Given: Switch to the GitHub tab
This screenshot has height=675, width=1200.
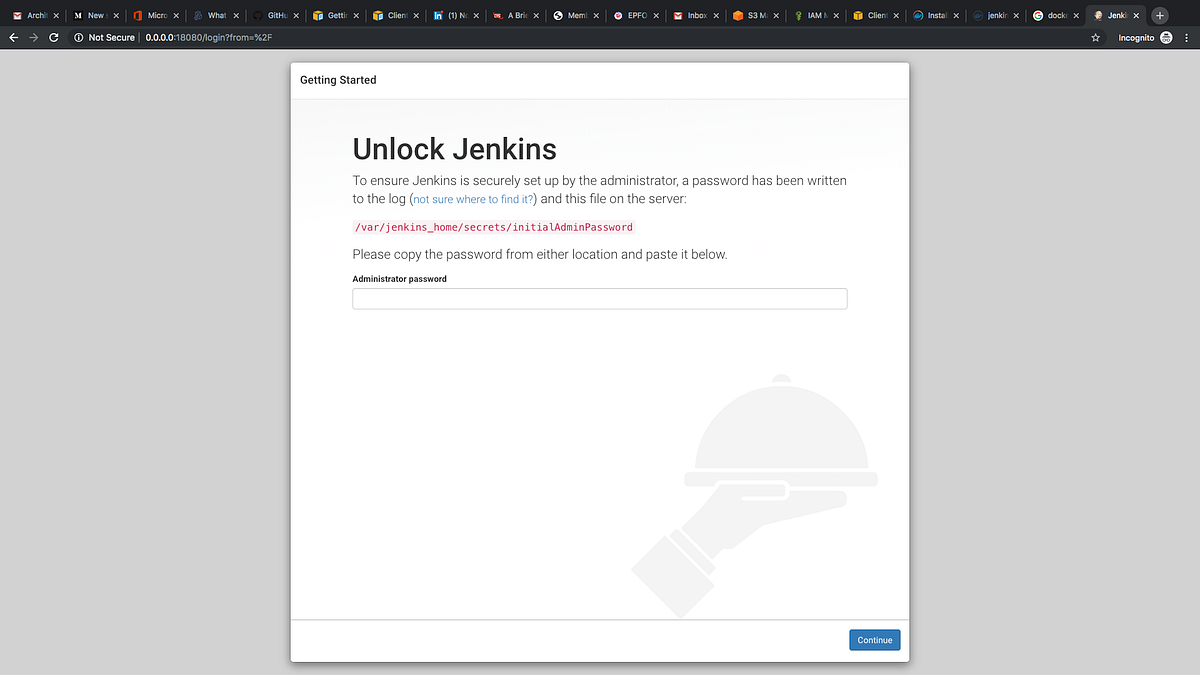Looking at the screenshot, I should pos(270,15).
